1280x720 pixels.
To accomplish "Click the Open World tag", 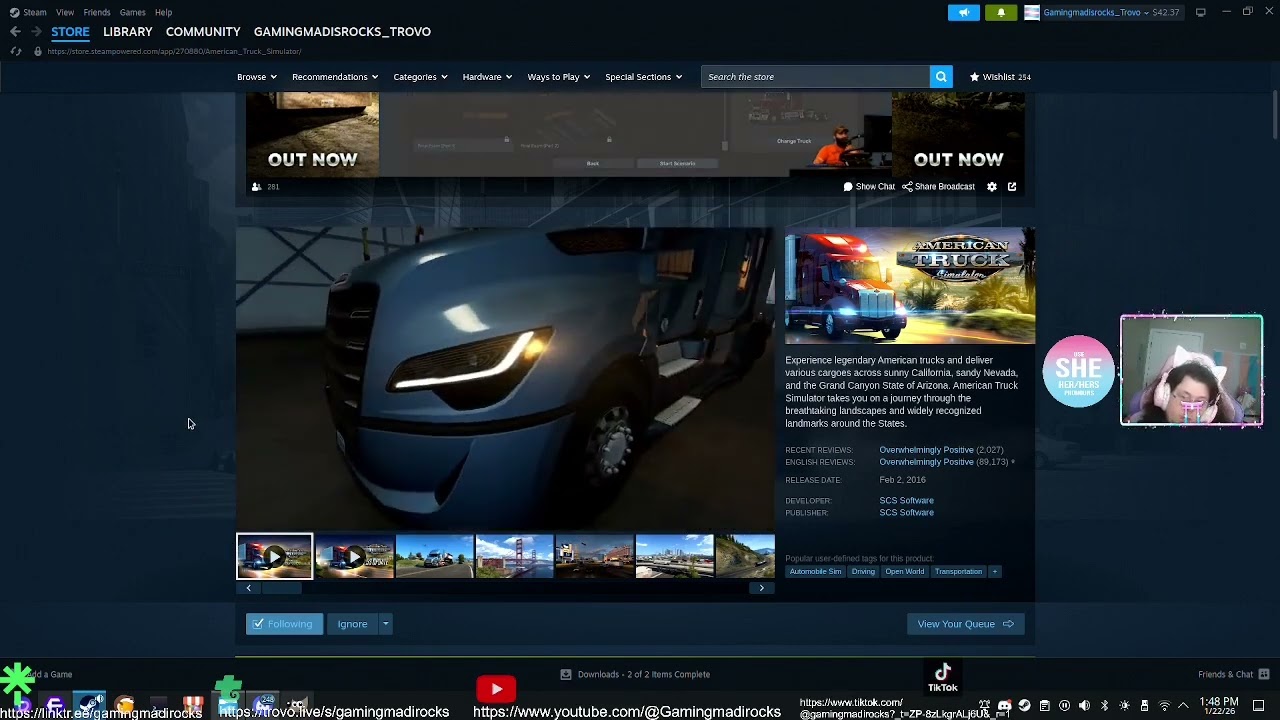I will [904, 572].
